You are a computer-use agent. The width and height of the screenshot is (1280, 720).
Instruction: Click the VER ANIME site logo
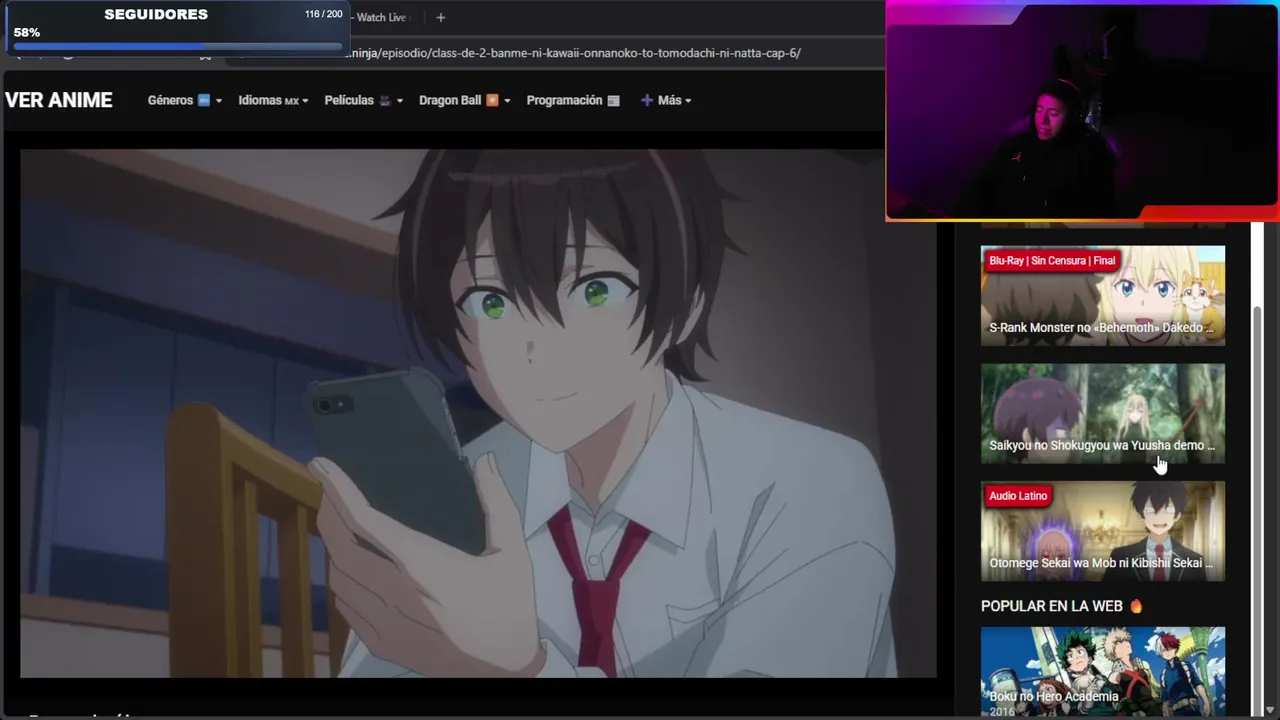coord(59,100)
